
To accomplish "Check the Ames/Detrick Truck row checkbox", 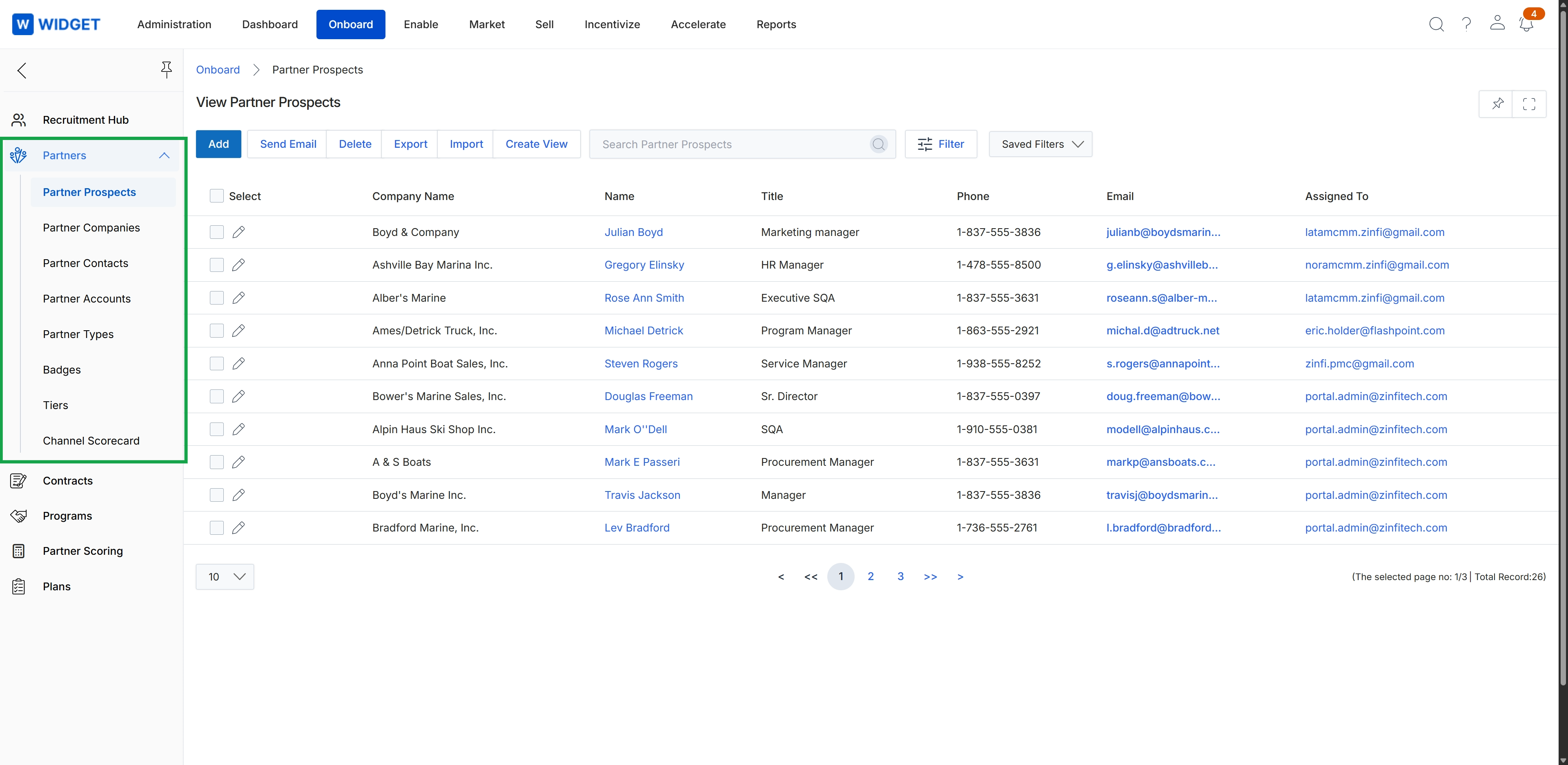I will click(x=217, y=331).
